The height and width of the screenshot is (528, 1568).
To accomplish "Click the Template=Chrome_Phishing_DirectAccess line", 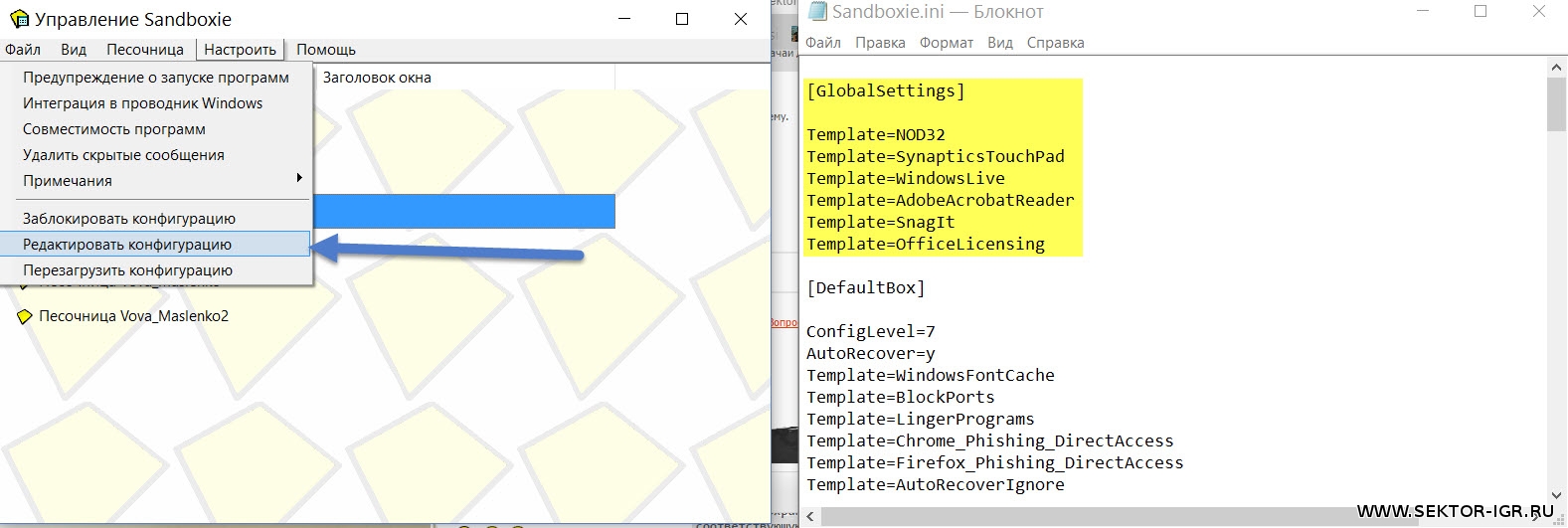I will tap(990, 440).
